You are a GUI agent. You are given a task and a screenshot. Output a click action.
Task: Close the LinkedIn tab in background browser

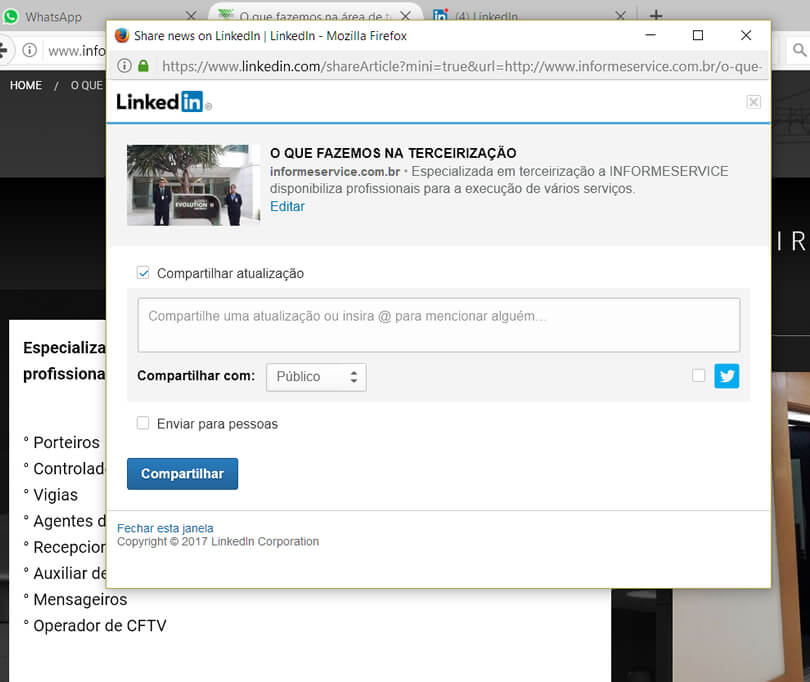[620, 16]
